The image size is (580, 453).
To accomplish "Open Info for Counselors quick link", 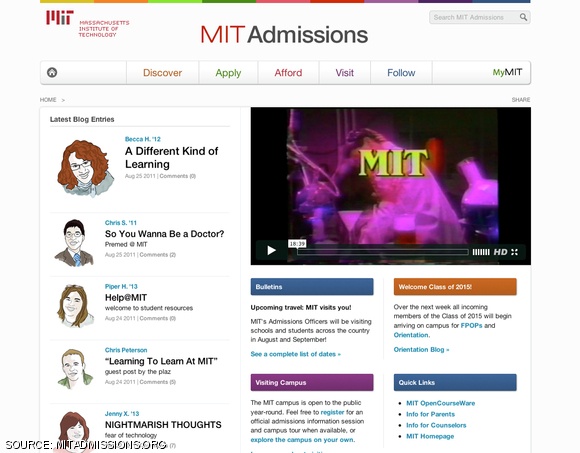I will 436,425.
